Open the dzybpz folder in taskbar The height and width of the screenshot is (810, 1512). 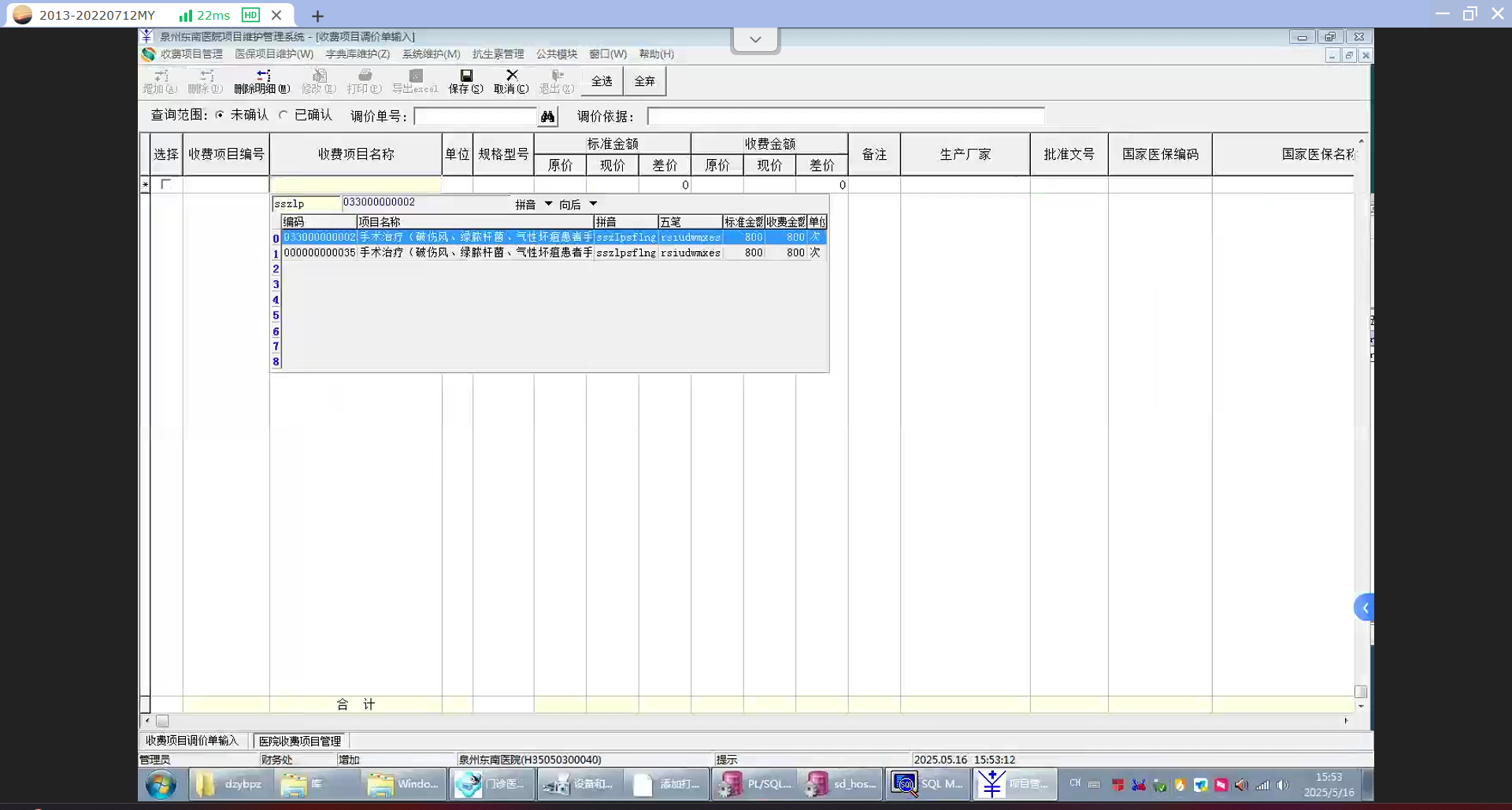(x=230, y=784)
